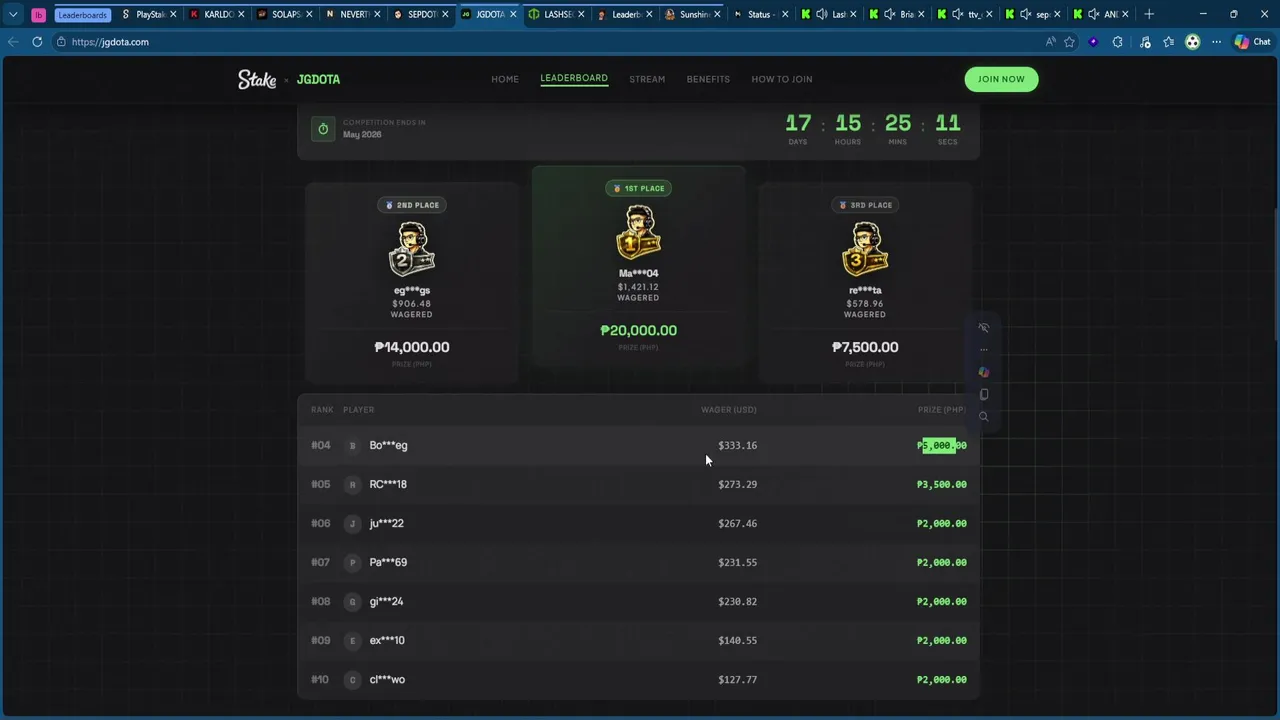Viewport: 1280px width, 720px height.
Task: Select player cl***wo in rank 10
Action: [387, 679]
